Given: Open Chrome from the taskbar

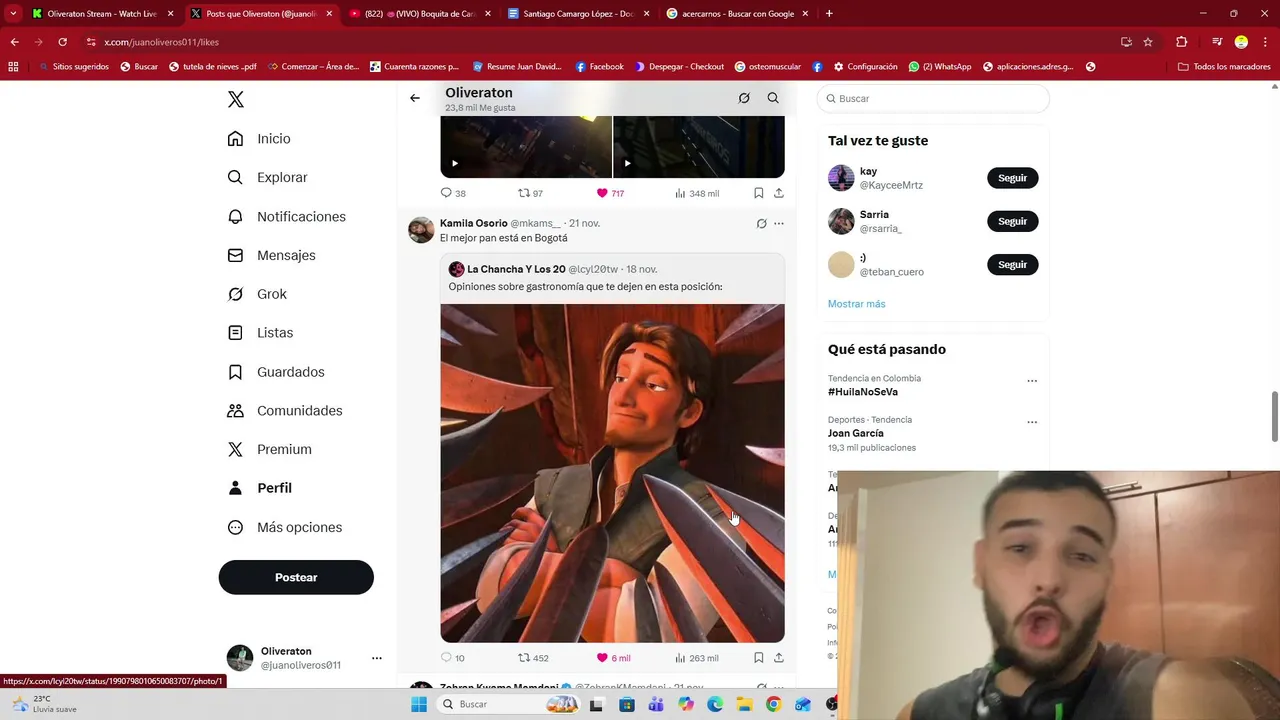Looking at the screenshot, I should tap(773, 704).
